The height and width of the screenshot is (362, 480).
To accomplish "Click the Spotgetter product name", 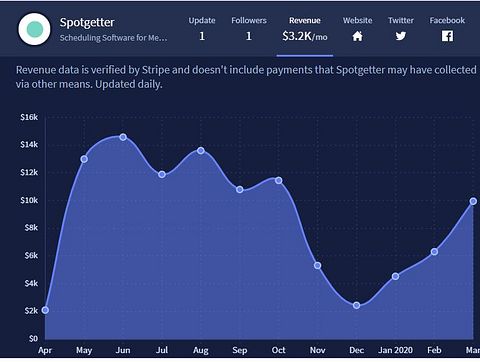I will tap(87, 22).
